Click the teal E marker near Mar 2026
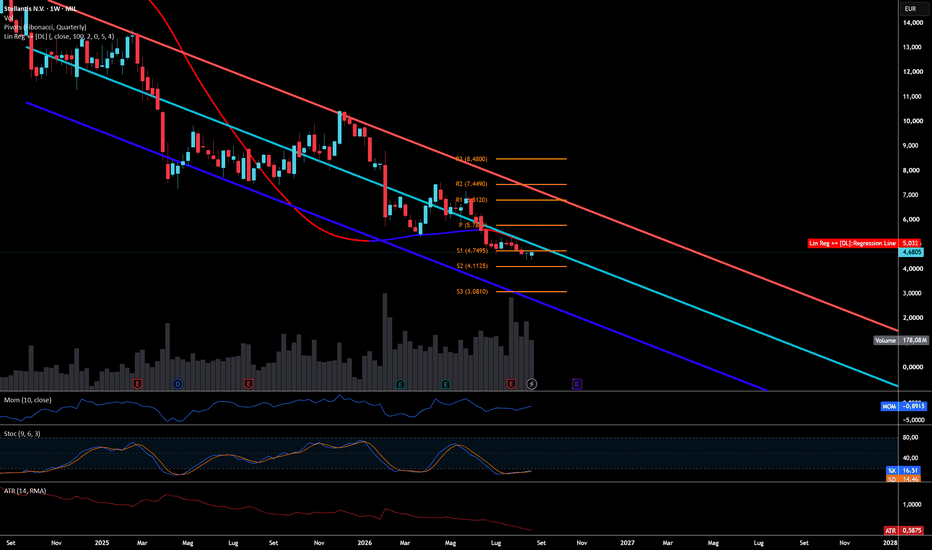 [x=400, y=384]
